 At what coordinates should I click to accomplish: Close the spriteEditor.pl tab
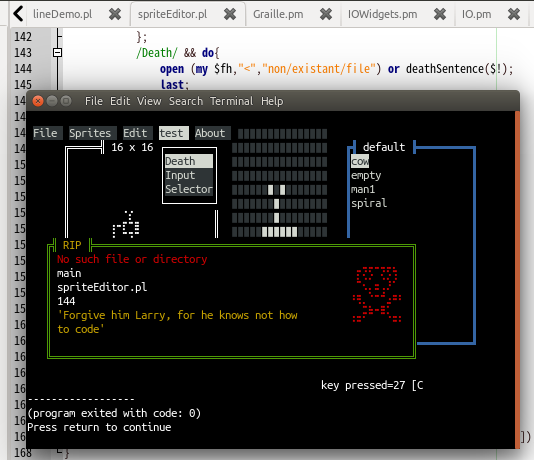(230, 14)
